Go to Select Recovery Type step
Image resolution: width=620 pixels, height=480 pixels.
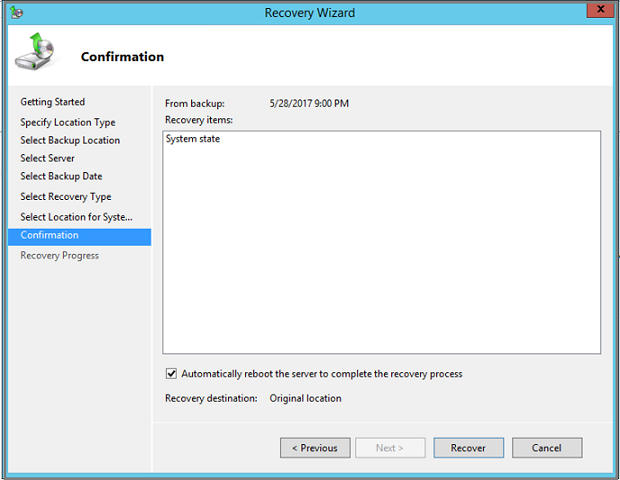[66, 197]
